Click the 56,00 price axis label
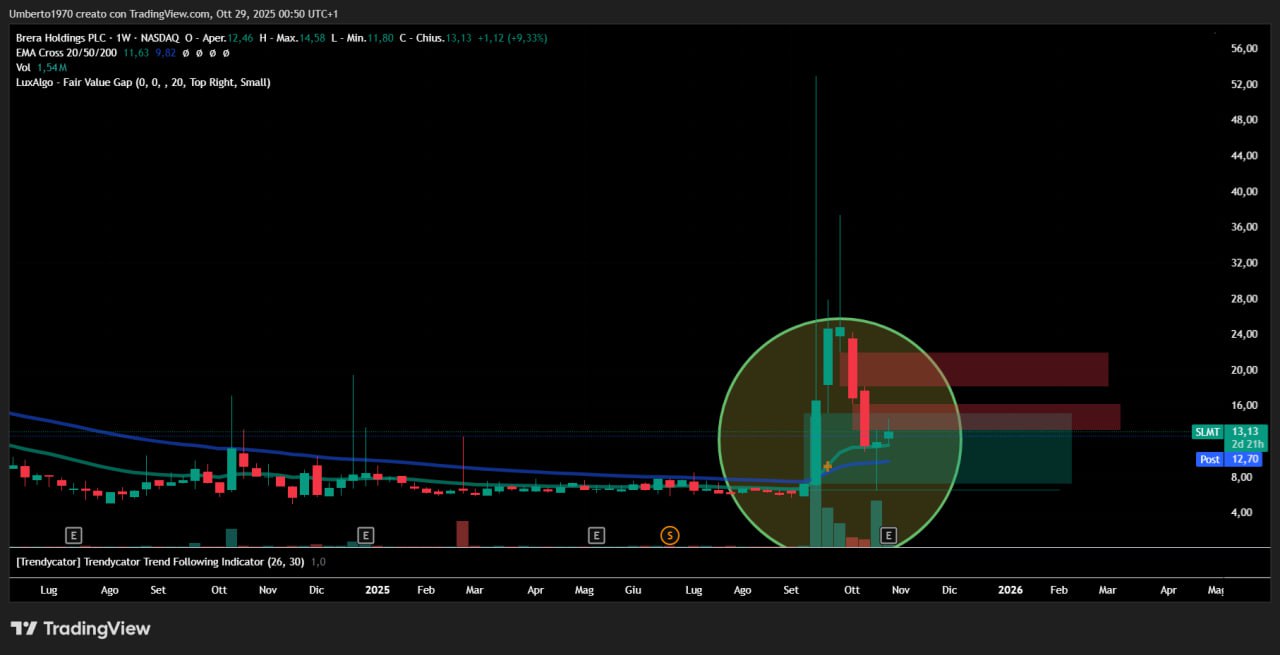The height and width of the screenshot is (655, 1280). tap(1244, 49)
